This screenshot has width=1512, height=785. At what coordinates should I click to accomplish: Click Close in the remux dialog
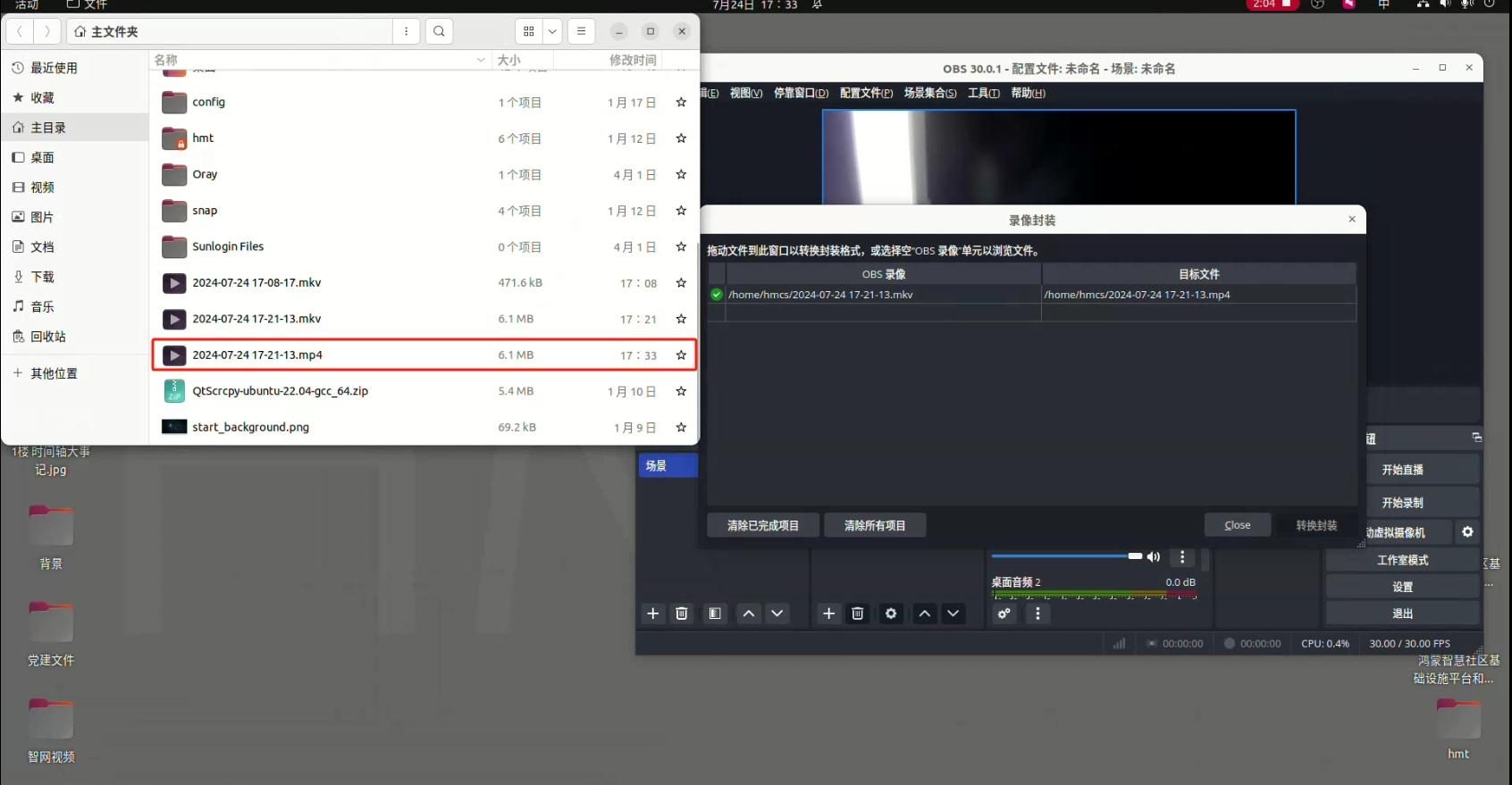[1238, 525]
